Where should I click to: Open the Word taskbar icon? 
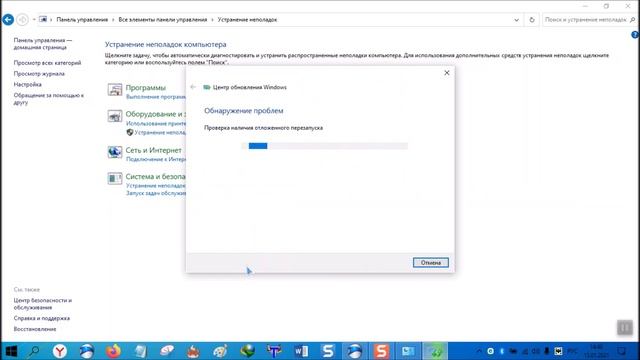click(301, 351)
